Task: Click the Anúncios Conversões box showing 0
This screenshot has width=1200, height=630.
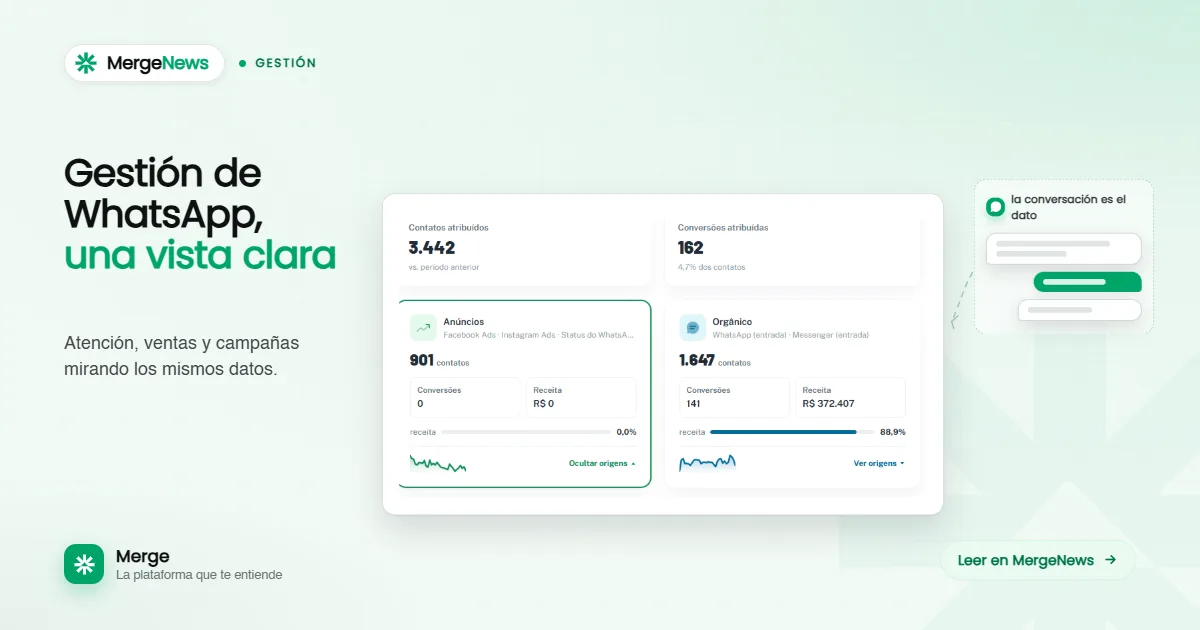Action: (x=465, y=397)
